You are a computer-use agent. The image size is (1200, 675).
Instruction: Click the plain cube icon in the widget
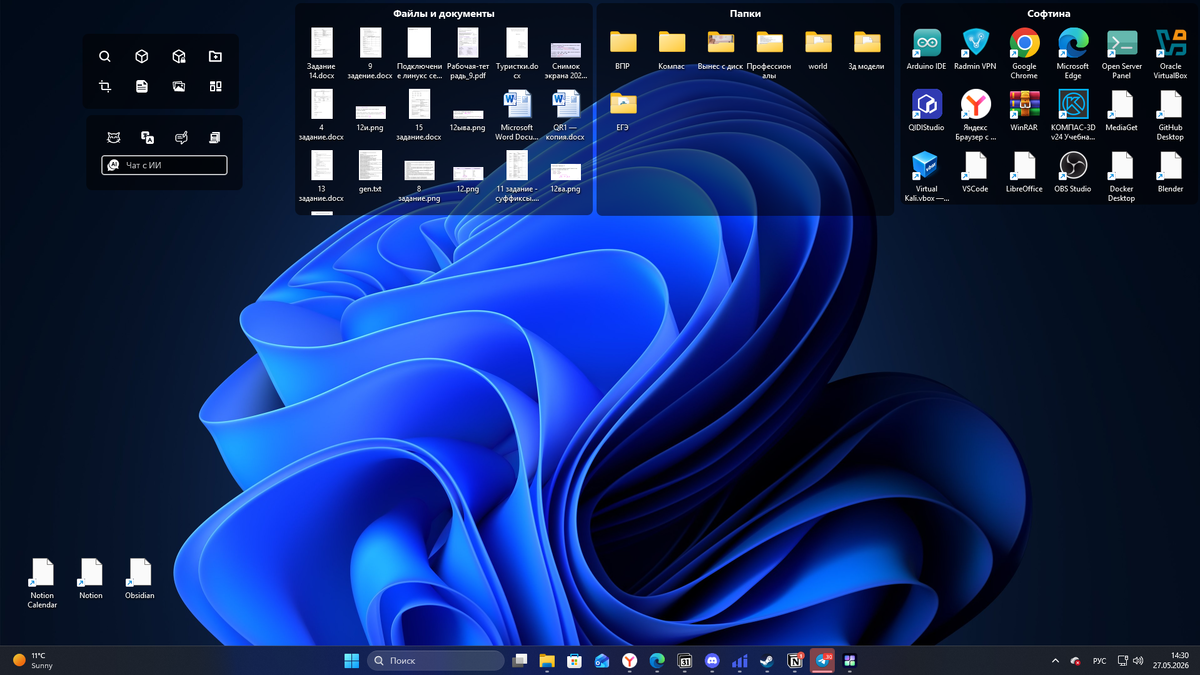pyautogui.click(x=142, y=57)
